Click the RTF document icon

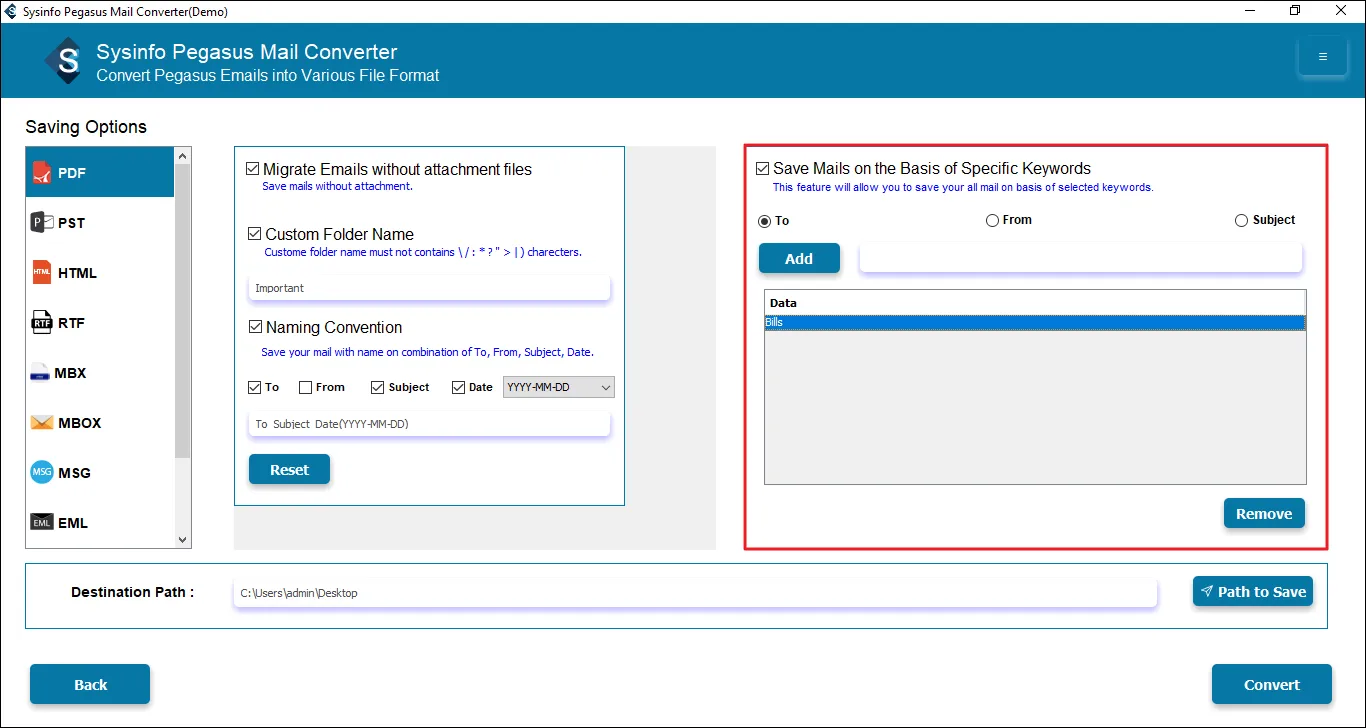[x=42, y=323]
